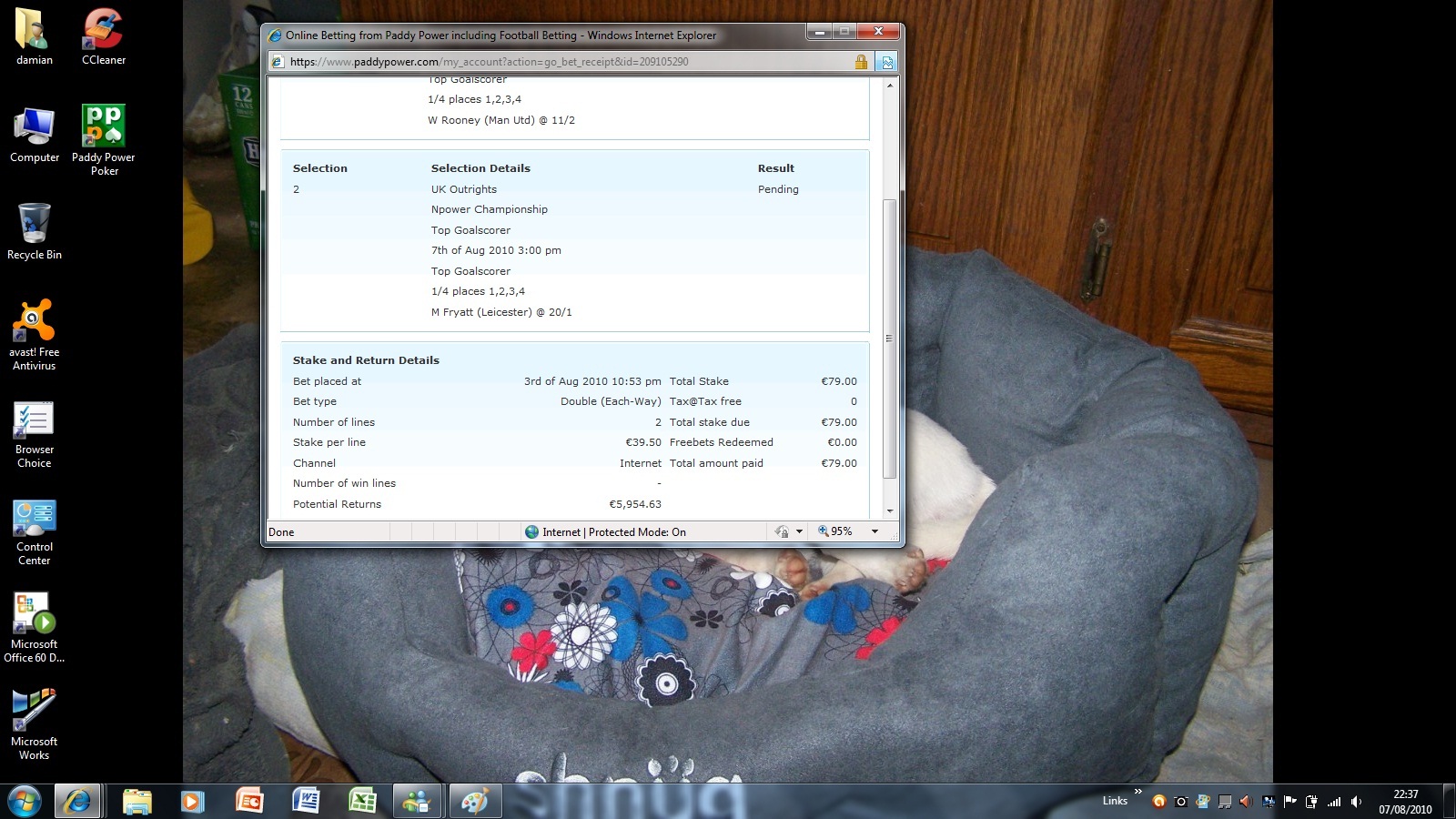Click the compatibility view icon in address bar
This screenshot has width=1456, height=819.
point(887,62)
